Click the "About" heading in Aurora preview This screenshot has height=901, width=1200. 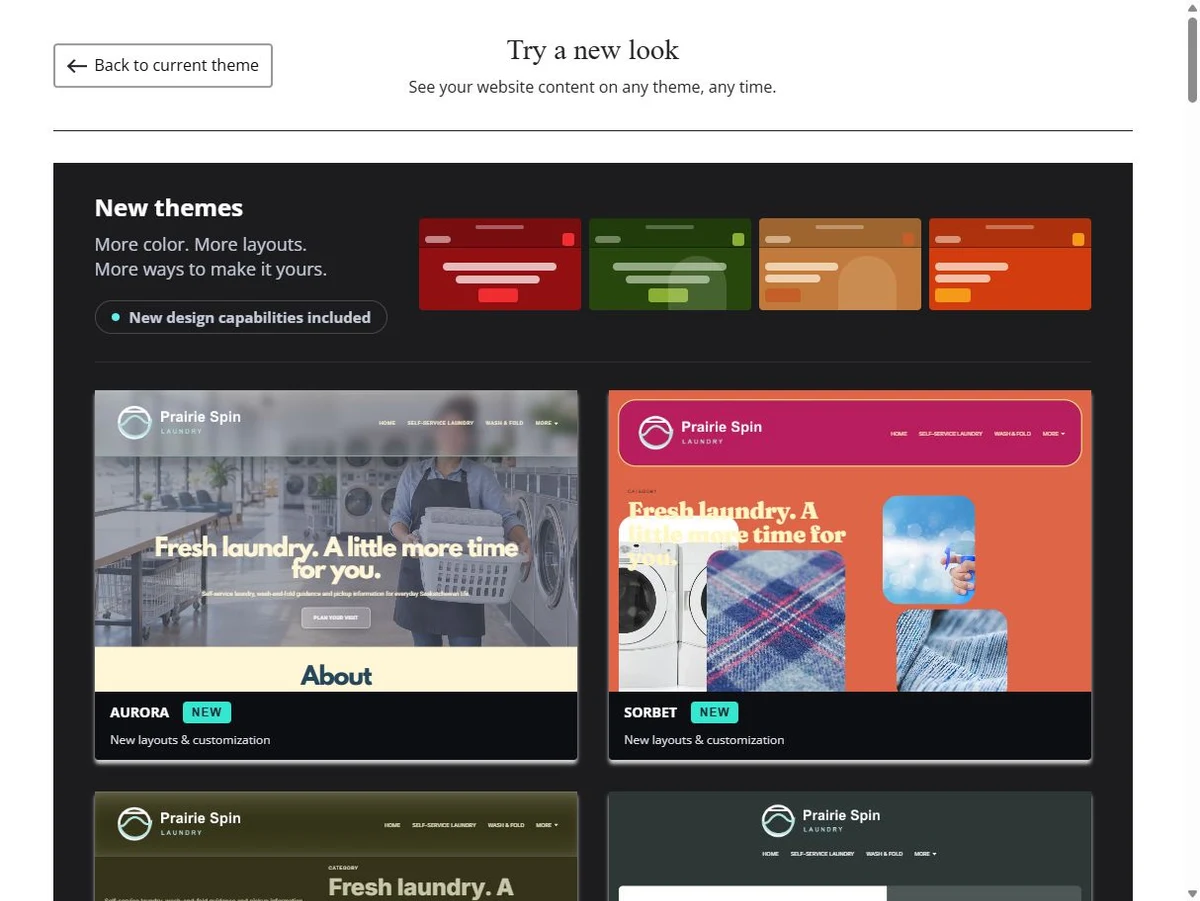pos(336,676)
